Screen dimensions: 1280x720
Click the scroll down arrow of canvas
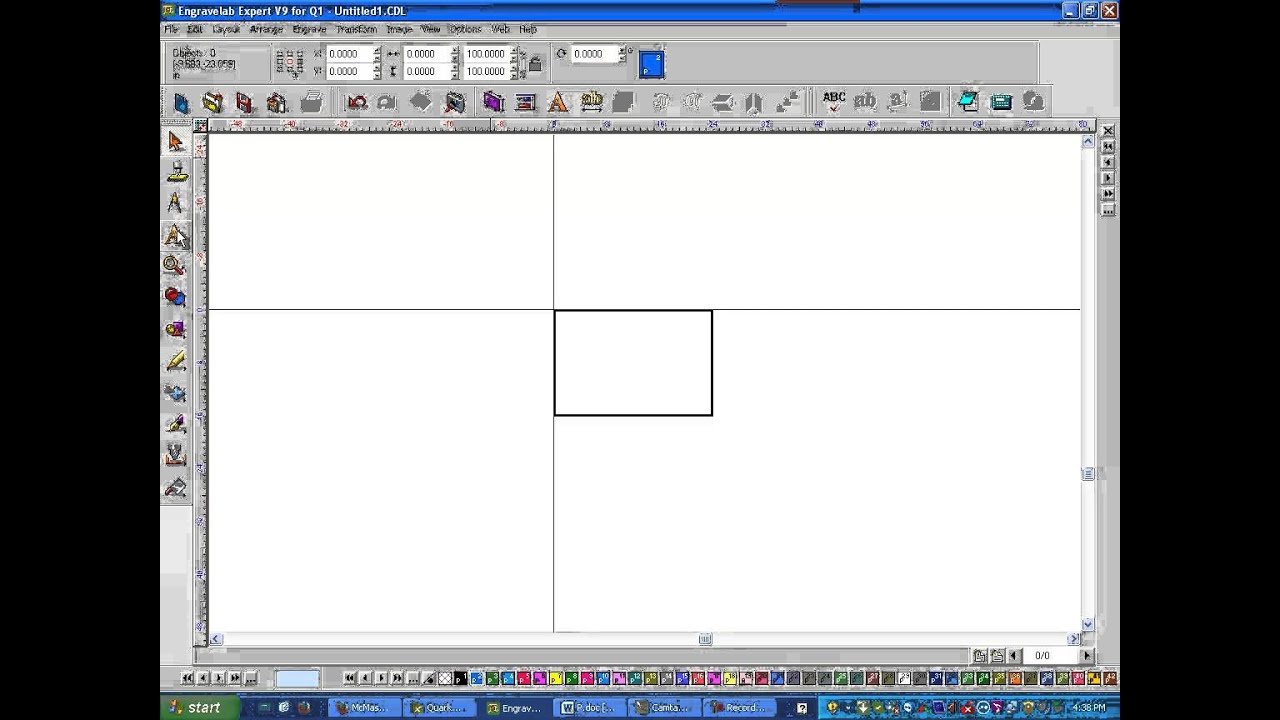(x=1088, y=624)
